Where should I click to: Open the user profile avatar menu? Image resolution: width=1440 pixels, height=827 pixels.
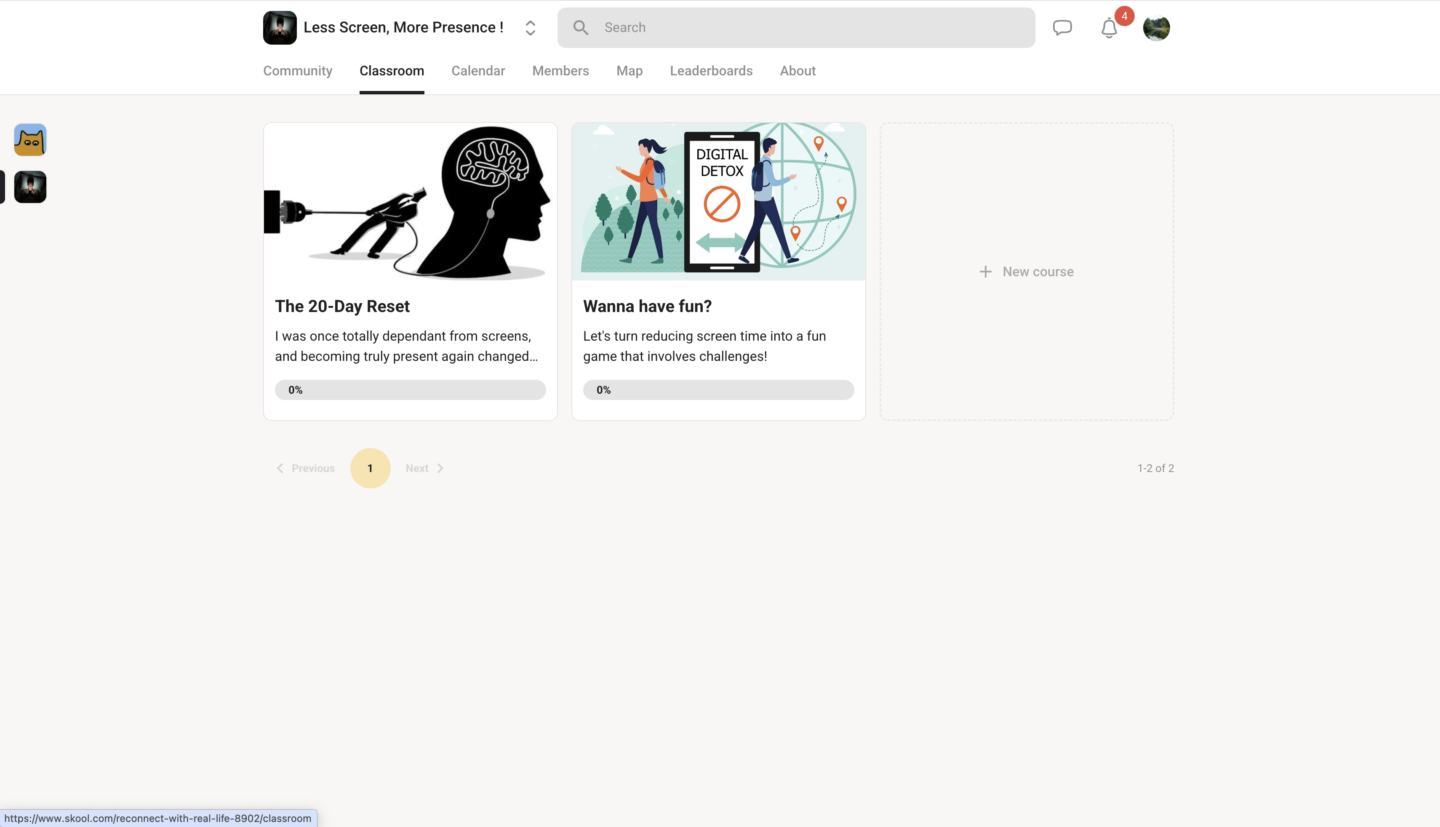pyautogui.click(x=1157, y=28)
